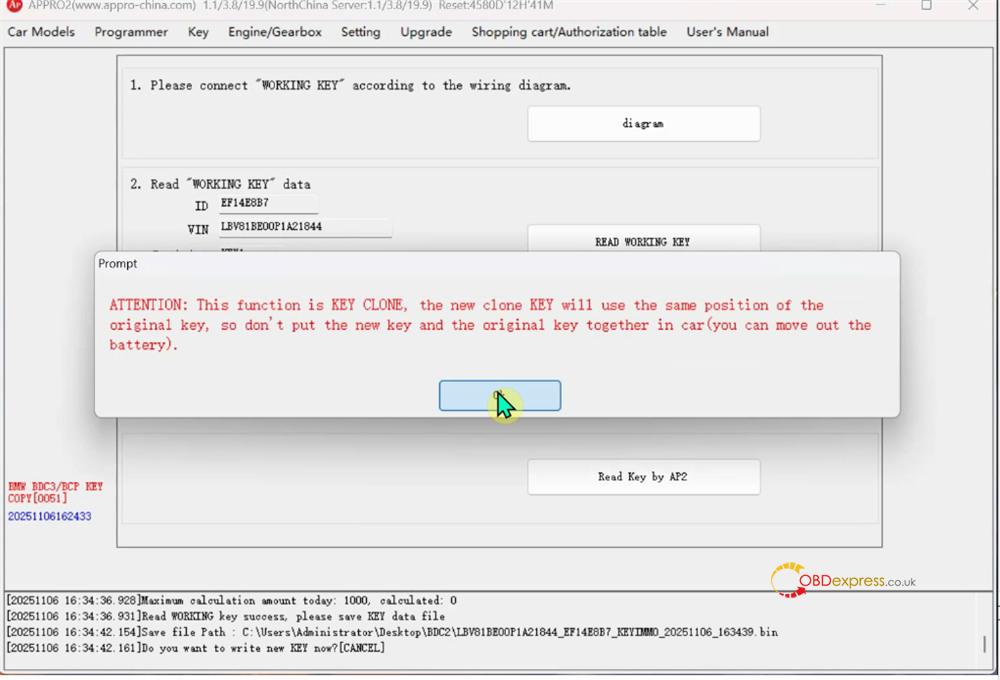Click the ID field showing EF14E8B7
This screenshot has width=1000, height=680.
point(268,204)
